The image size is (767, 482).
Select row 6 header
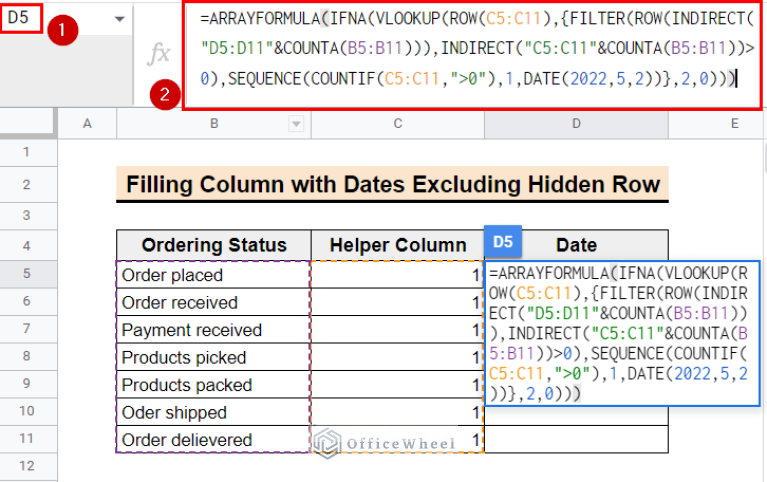(x=27, y=301)
